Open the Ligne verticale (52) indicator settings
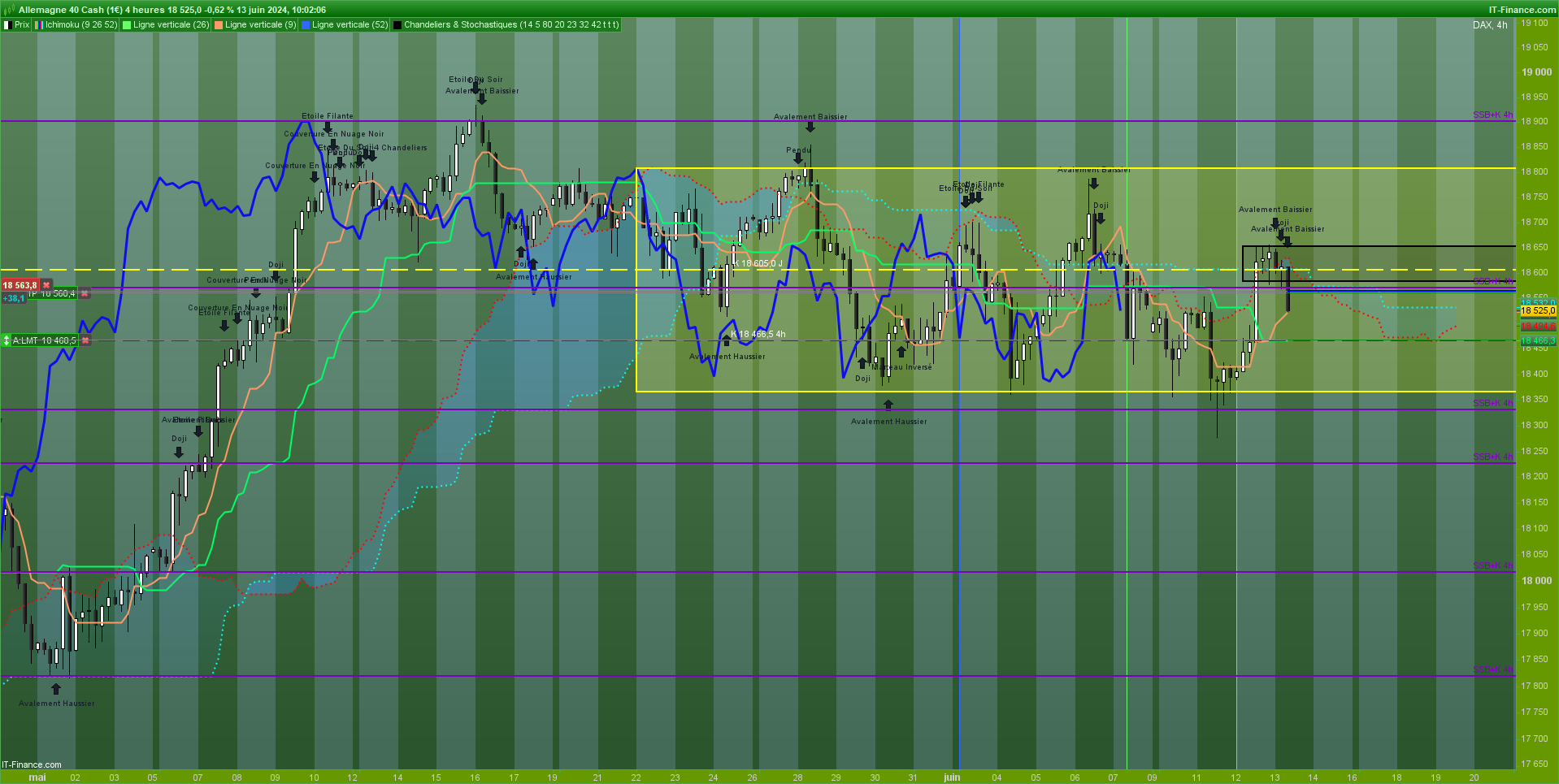1559x784 pixels. pyautogui.click(x=350, y=25)
